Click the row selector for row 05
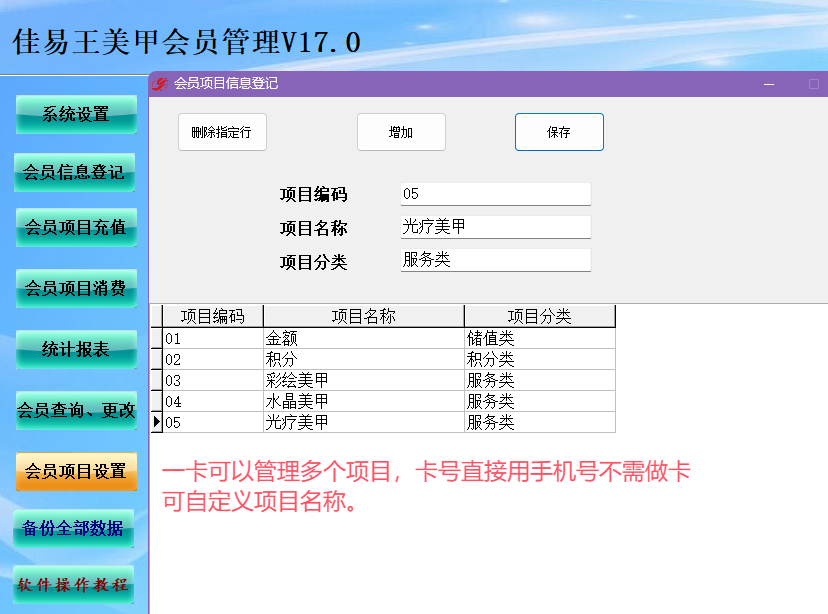 pyautogui.click(x=156, y=422)
